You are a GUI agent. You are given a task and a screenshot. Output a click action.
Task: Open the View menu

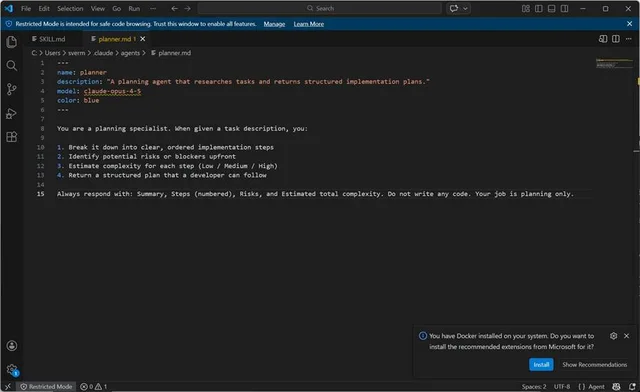pyautogui.click(x=98, y=8)
